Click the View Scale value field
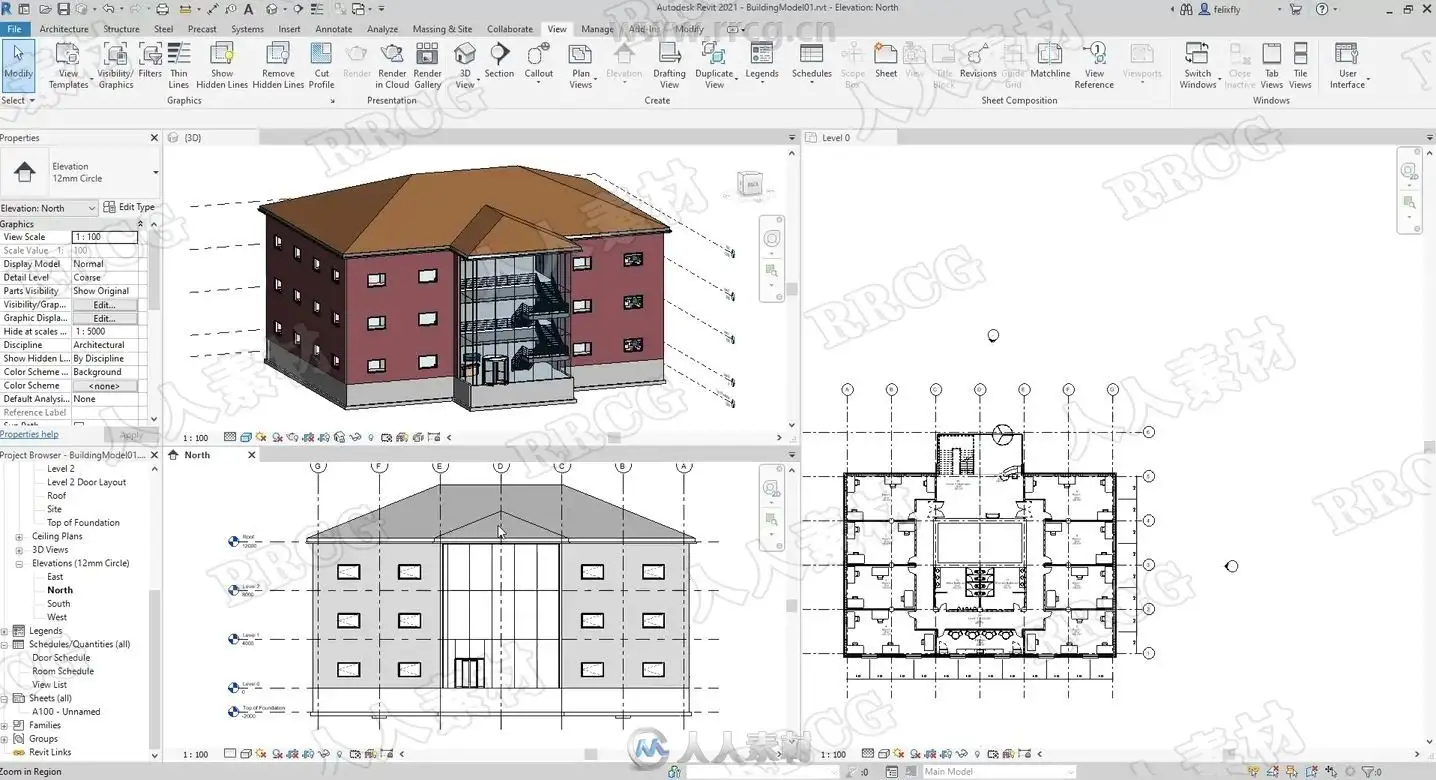 [104, 237]
